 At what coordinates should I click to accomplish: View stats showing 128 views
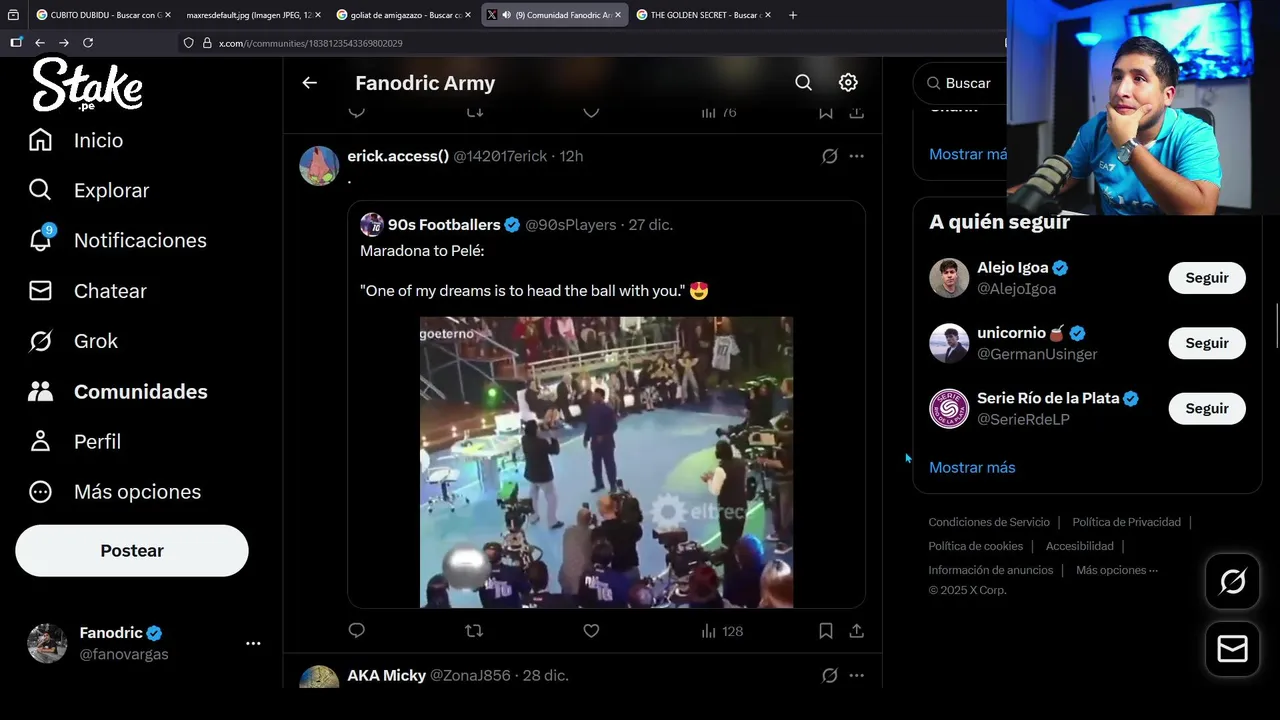(722, 631)
